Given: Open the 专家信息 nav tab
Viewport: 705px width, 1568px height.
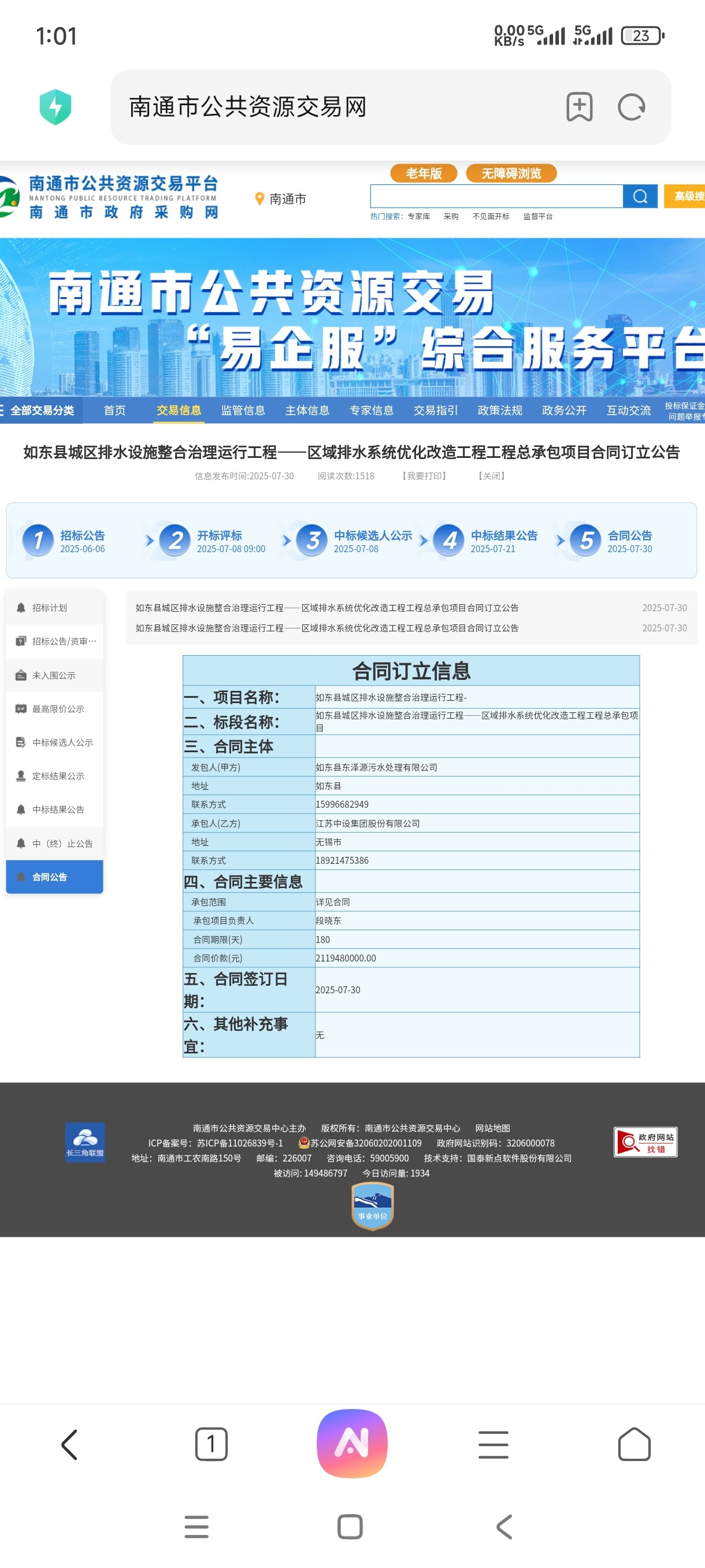Looking at the screenshot, I should click(x=372, y=411).
